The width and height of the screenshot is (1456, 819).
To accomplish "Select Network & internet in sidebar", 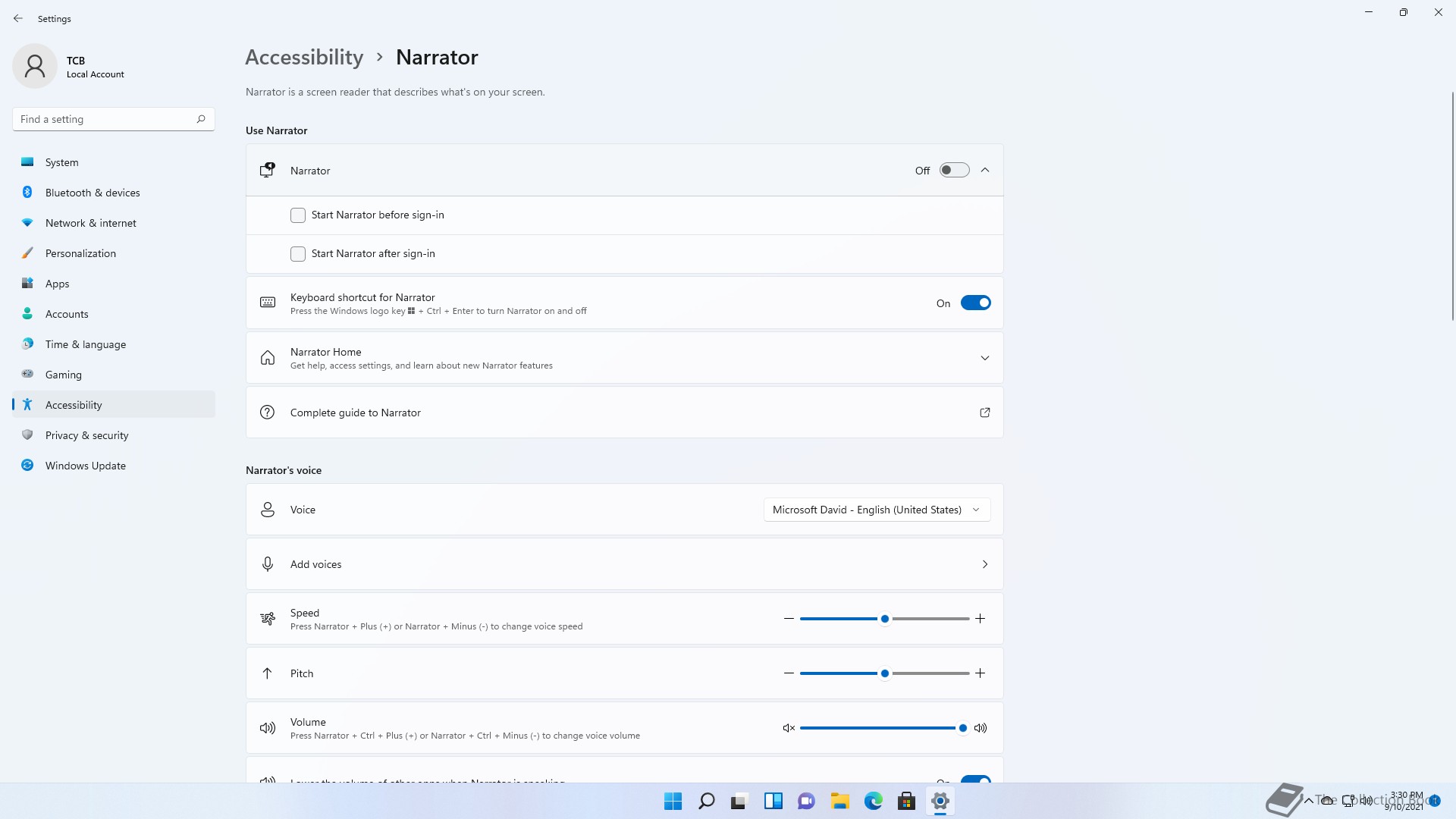I will [114, 223].
